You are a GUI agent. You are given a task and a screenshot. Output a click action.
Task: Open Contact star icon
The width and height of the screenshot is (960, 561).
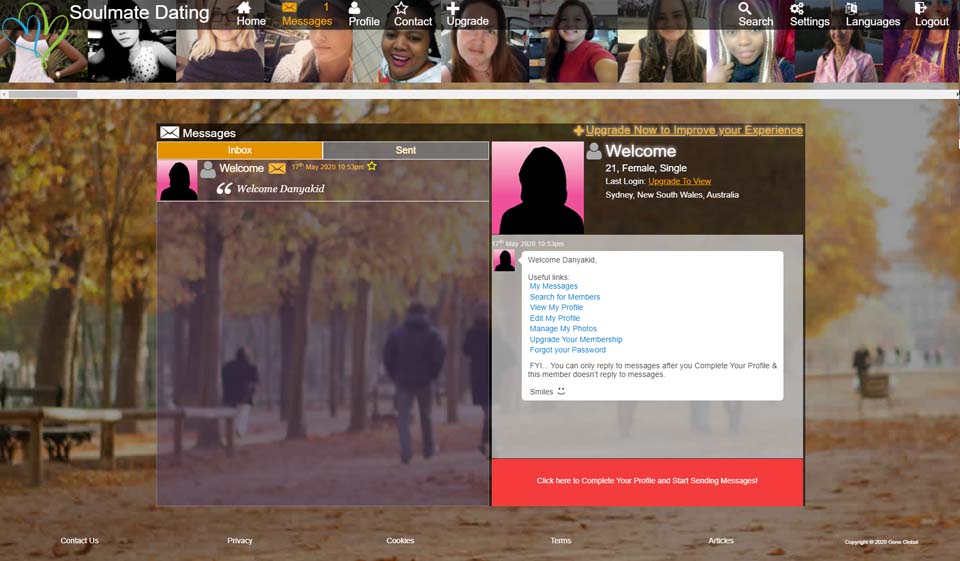[401, 8]
